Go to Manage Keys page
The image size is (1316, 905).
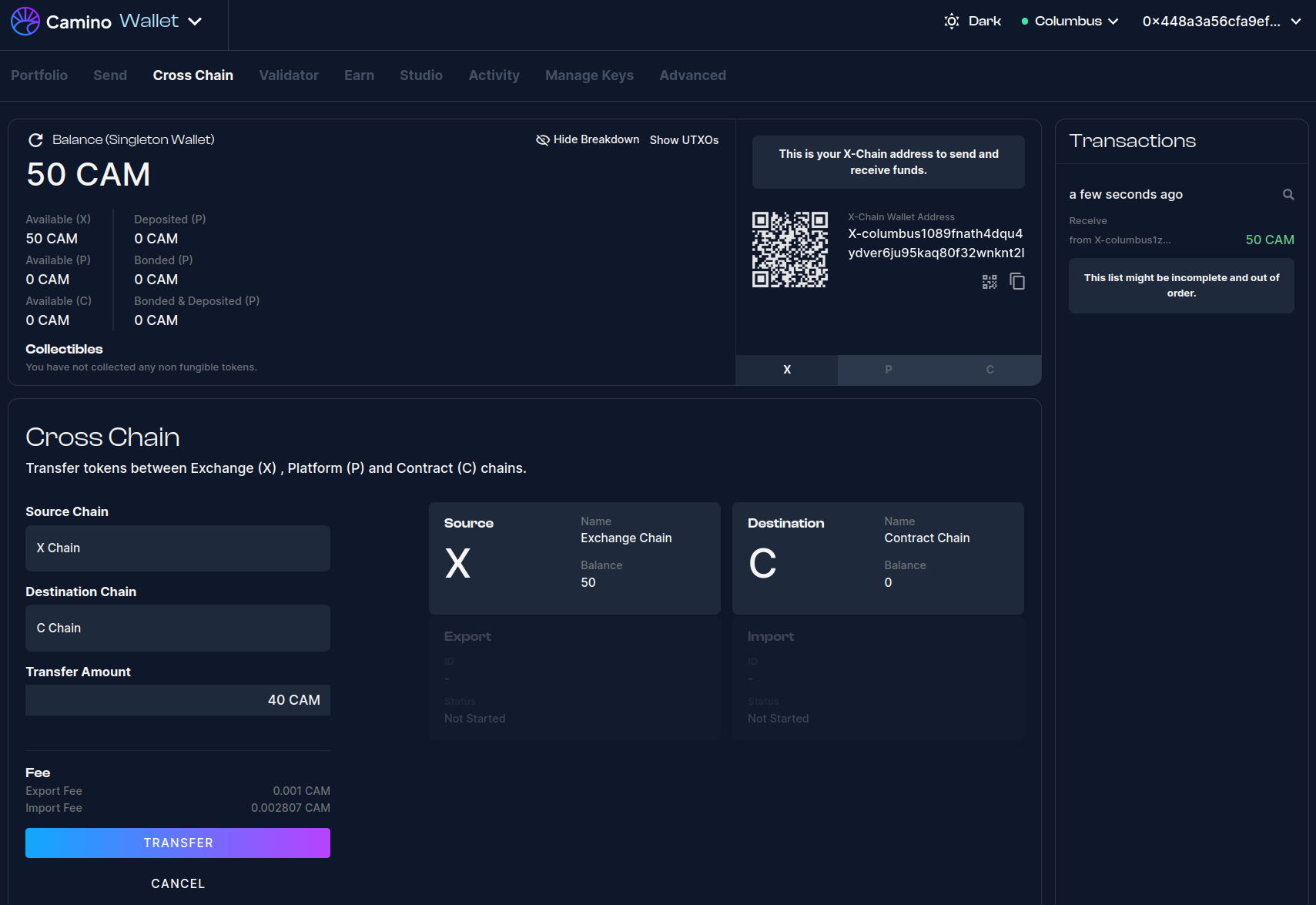coord(589,75)
